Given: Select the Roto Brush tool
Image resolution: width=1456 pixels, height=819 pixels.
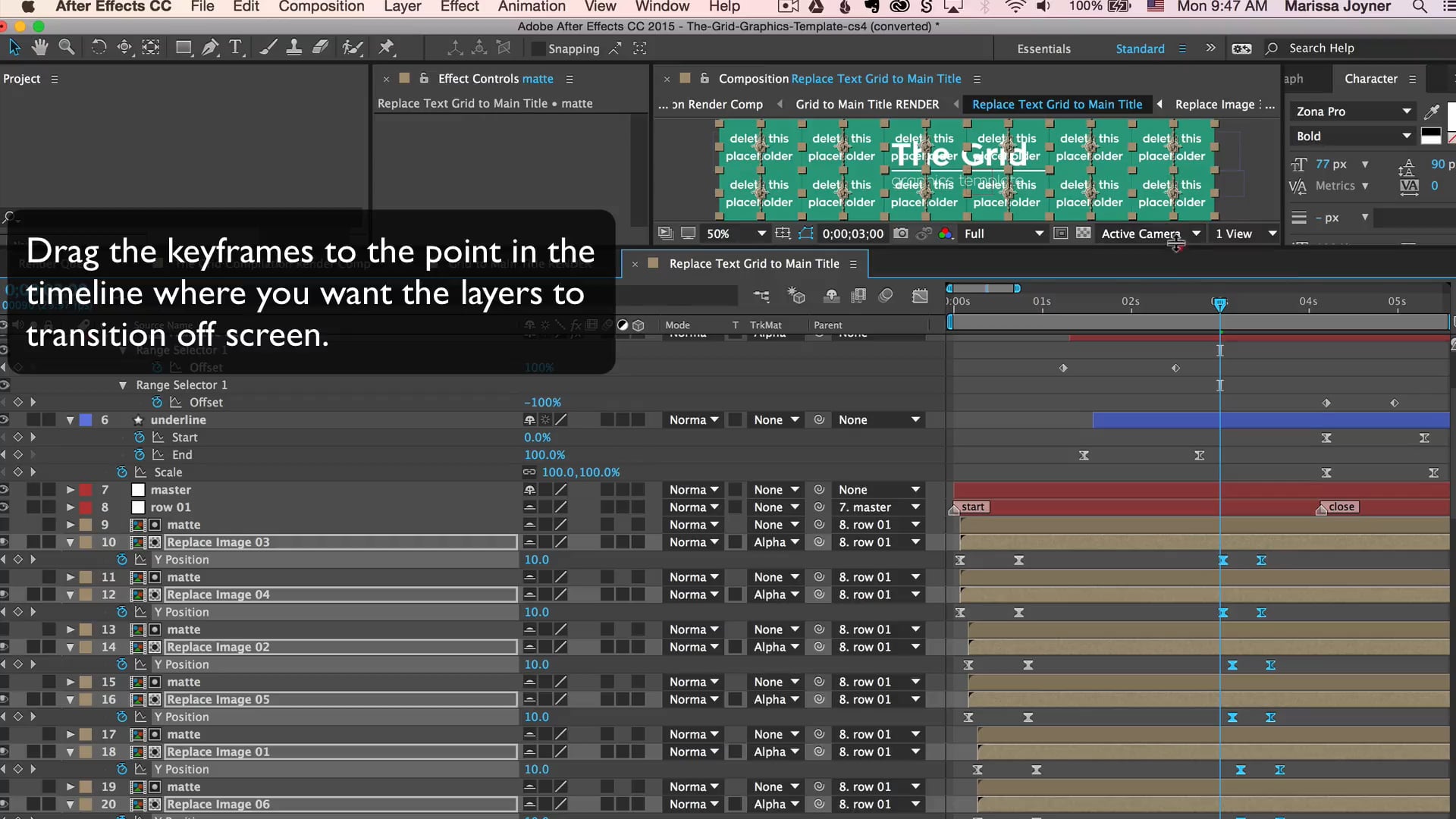Looking at the screenshot, I should pos(353,47).
